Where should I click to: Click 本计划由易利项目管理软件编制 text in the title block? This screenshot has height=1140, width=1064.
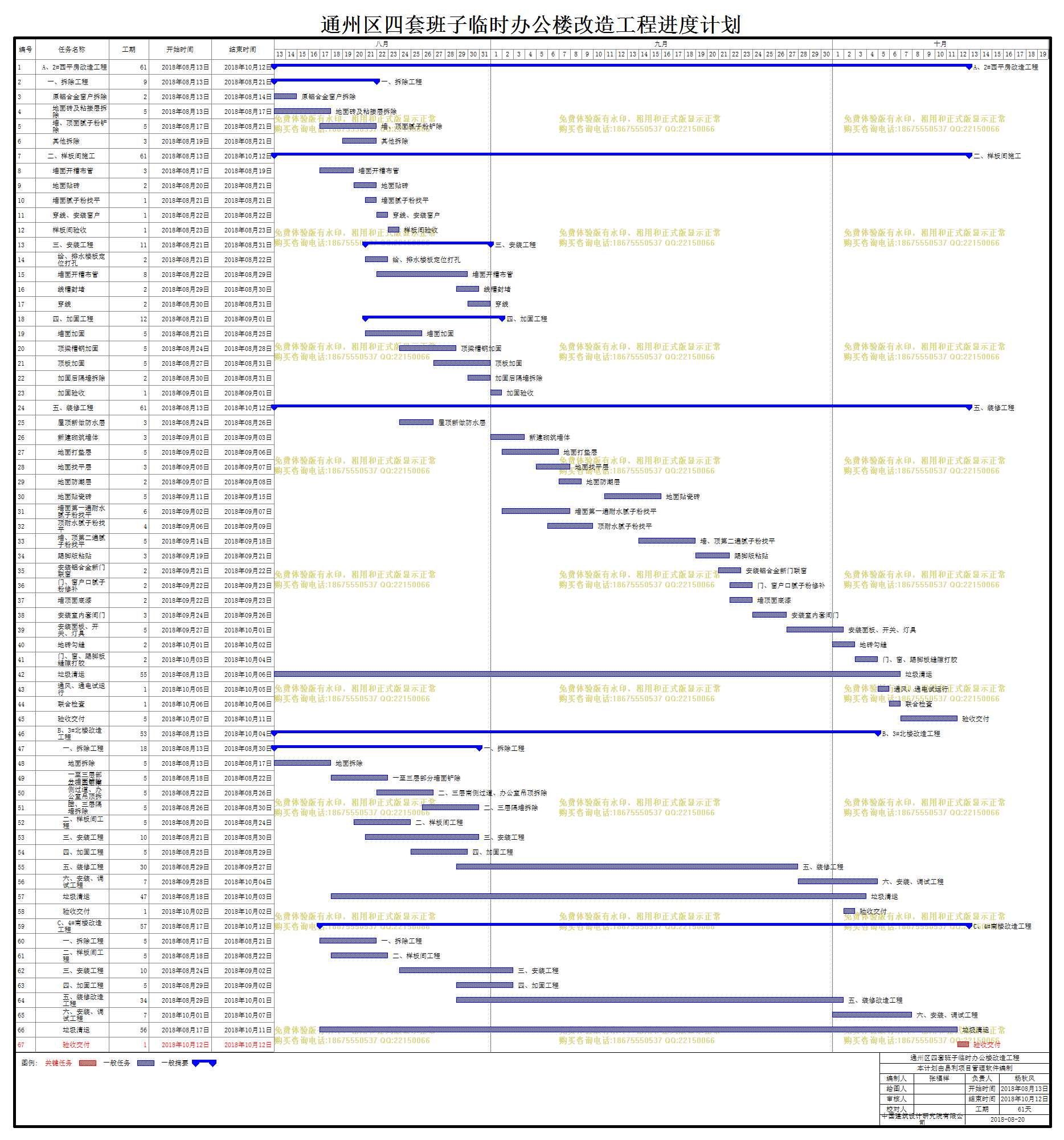click(x=965, y=1068)
